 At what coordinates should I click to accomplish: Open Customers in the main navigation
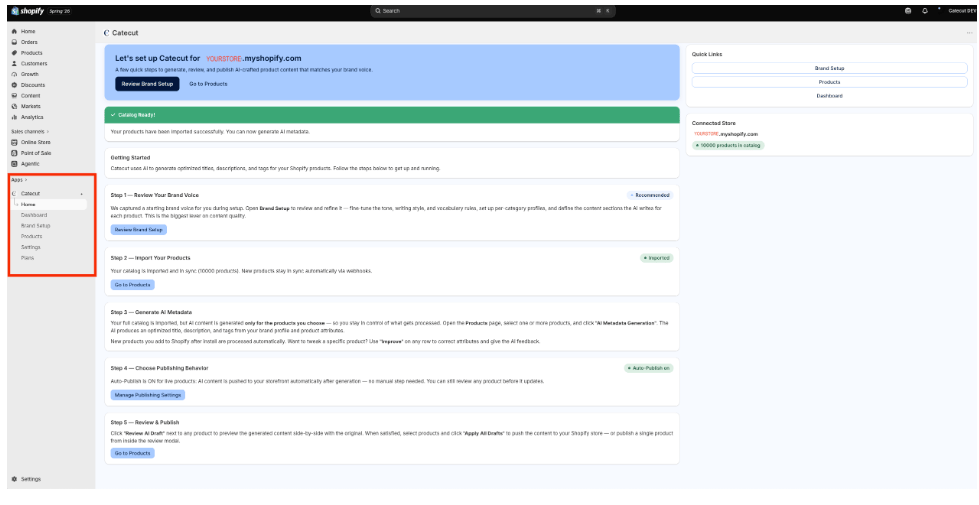click(x=34, y=64)
